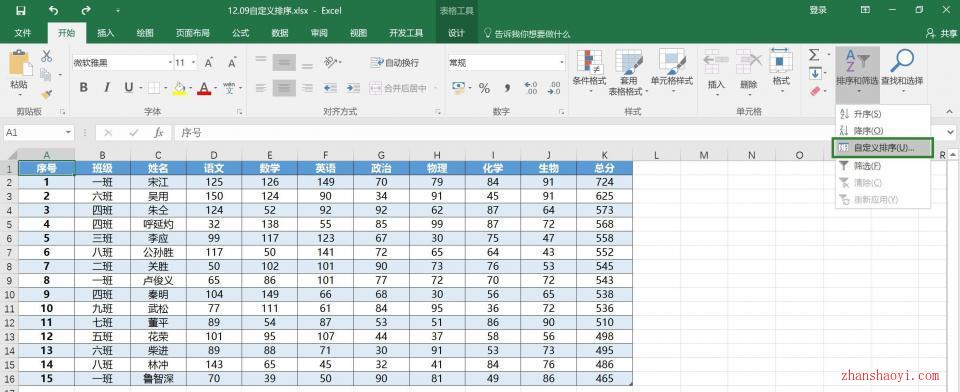Open Find and Select (查找和选择)

[x=902, y=69]
